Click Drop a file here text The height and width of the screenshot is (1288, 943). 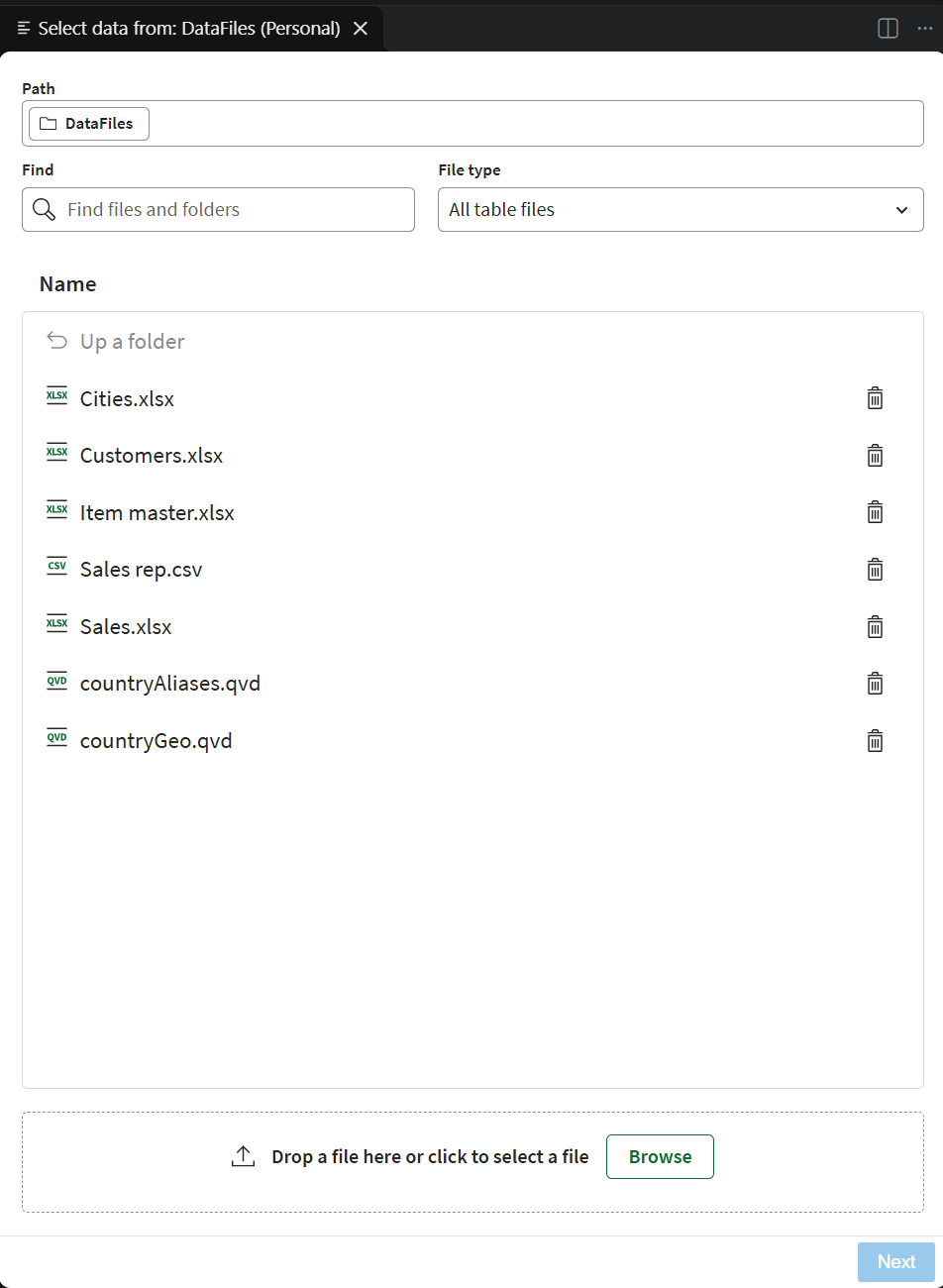tap(430, 1156)
